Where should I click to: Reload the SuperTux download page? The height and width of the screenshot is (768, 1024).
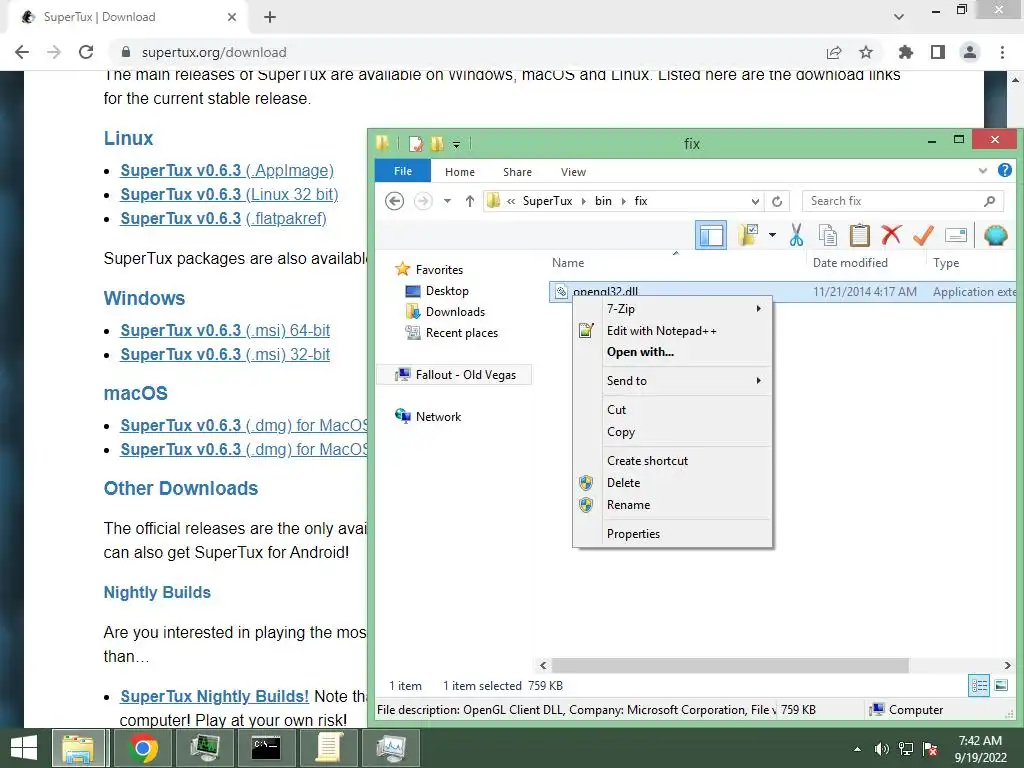(86, 52)
